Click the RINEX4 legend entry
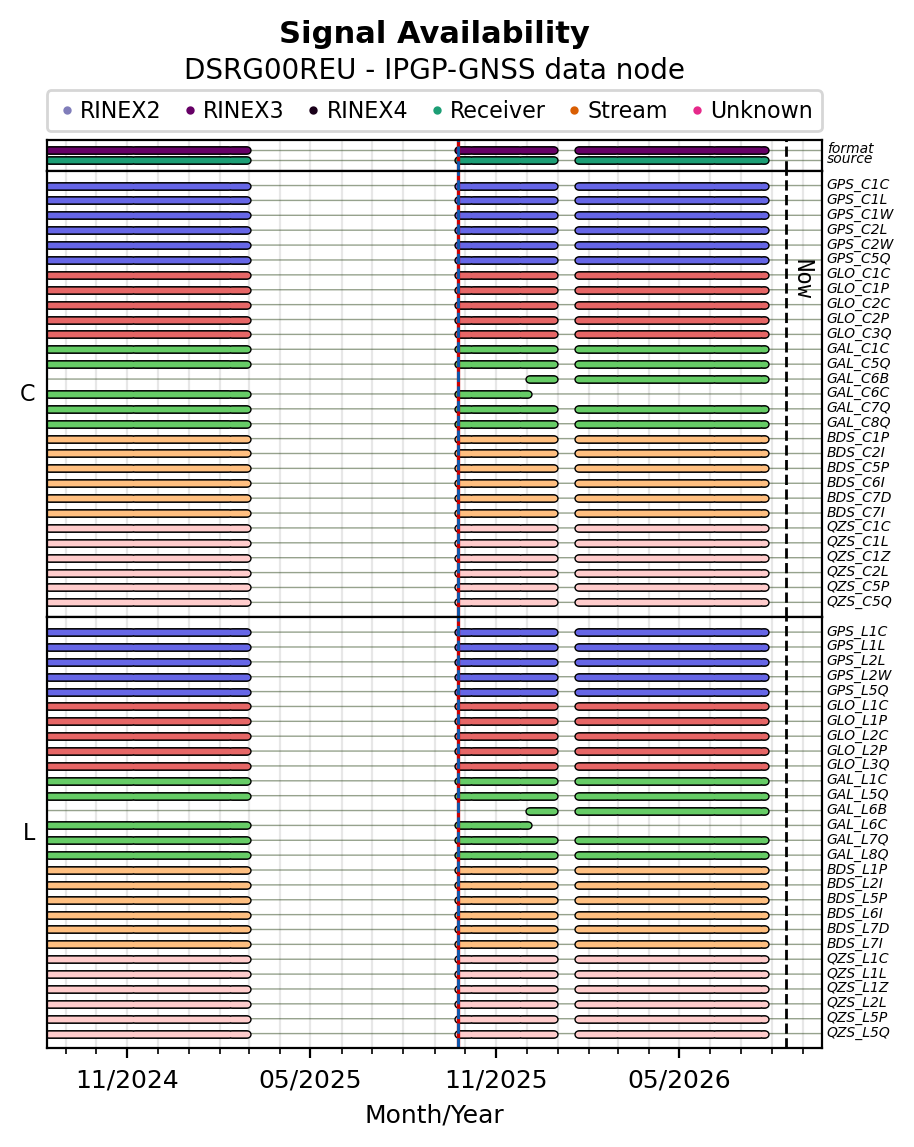This screenshot has height=1147, width=914. tap(358, 110)
